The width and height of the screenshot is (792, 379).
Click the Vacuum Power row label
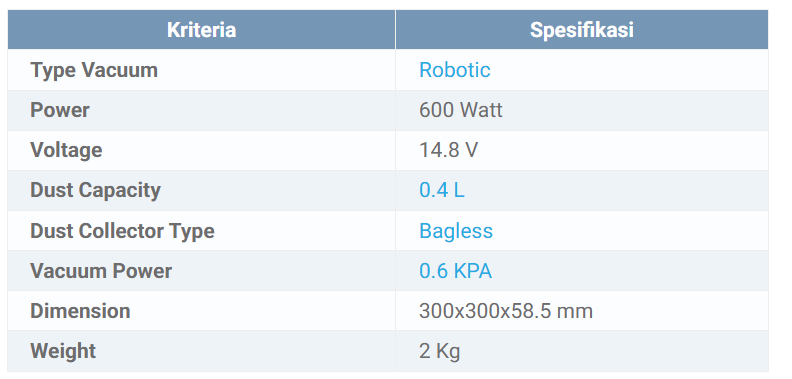101,271
